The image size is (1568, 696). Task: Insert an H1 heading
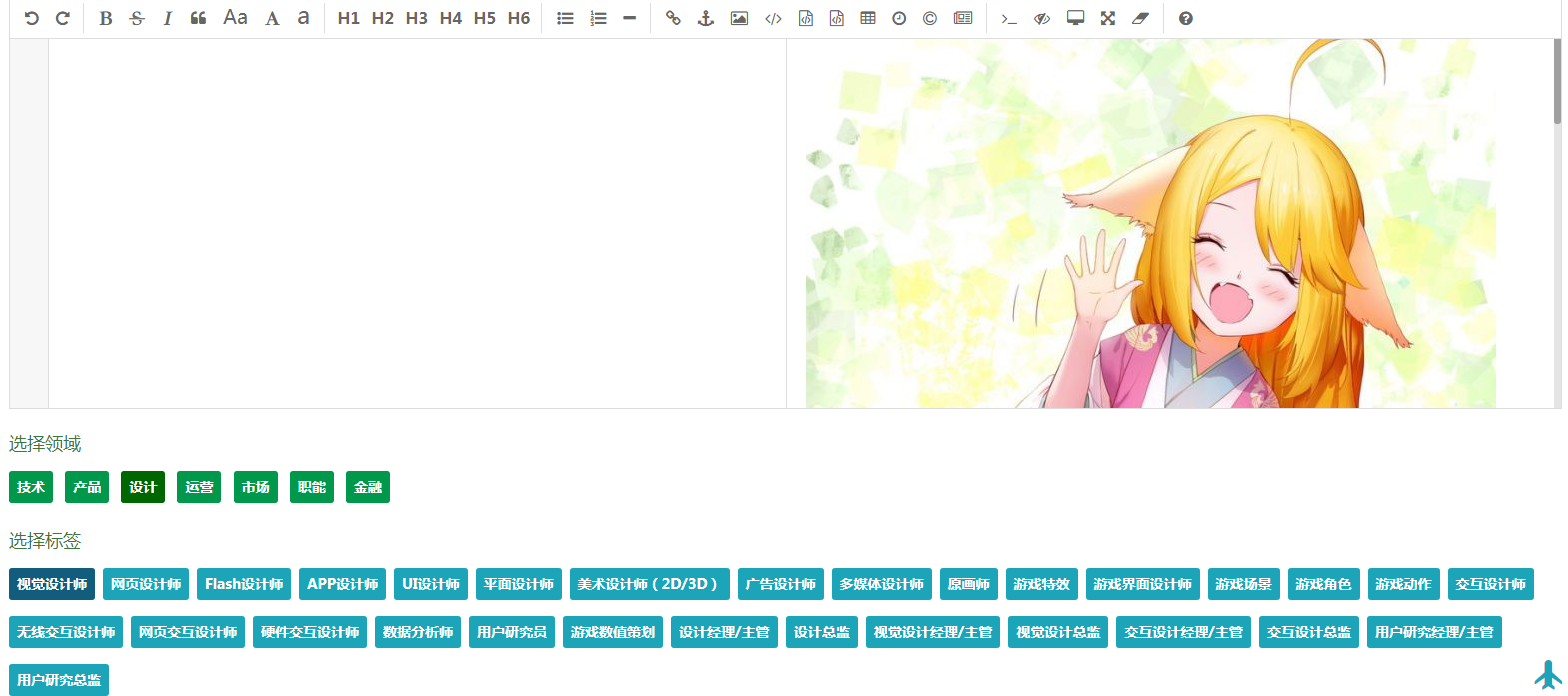pos(349,18)
